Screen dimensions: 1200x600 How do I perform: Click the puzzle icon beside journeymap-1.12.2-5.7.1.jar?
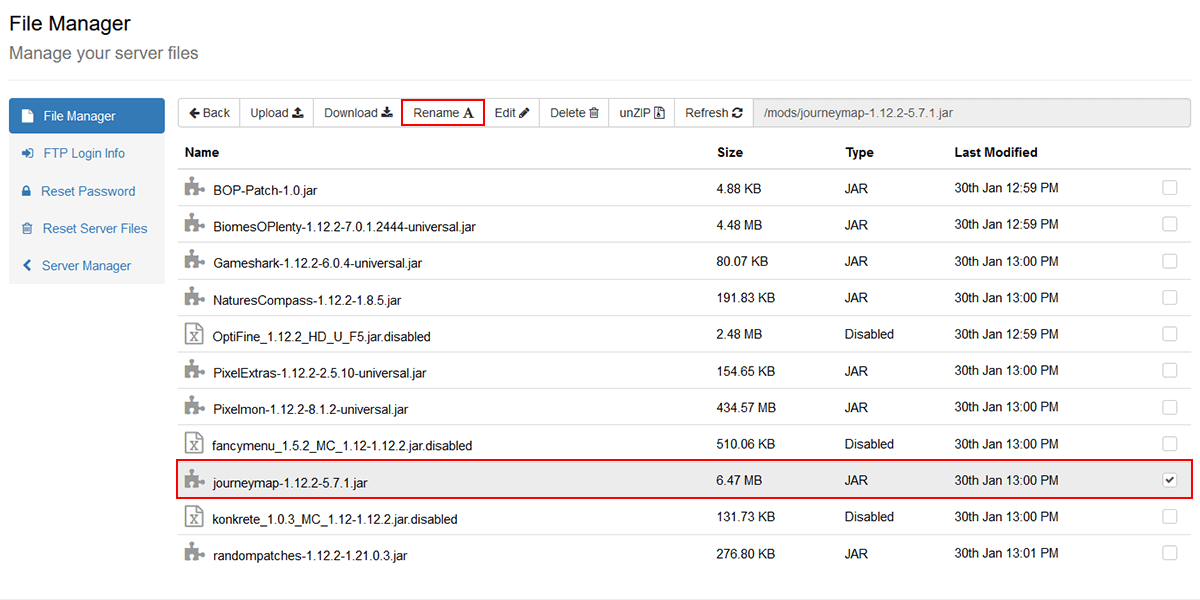[x=194, y=480]
